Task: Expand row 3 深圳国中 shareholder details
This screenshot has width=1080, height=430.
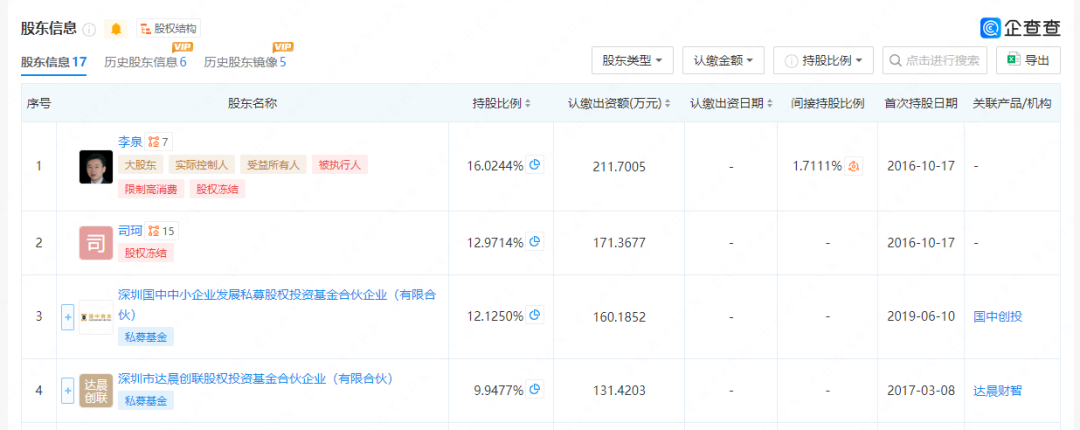Action: click(x=68, y=316)
